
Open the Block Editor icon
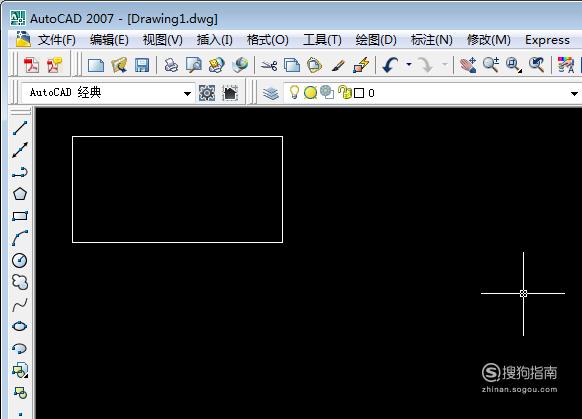tap(361, 65)
